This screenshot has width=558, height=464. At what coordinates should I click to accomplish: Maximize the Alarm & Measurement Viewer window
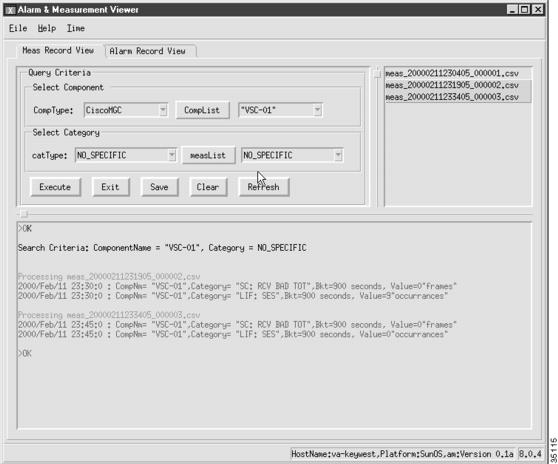click(x=525, y=10)
